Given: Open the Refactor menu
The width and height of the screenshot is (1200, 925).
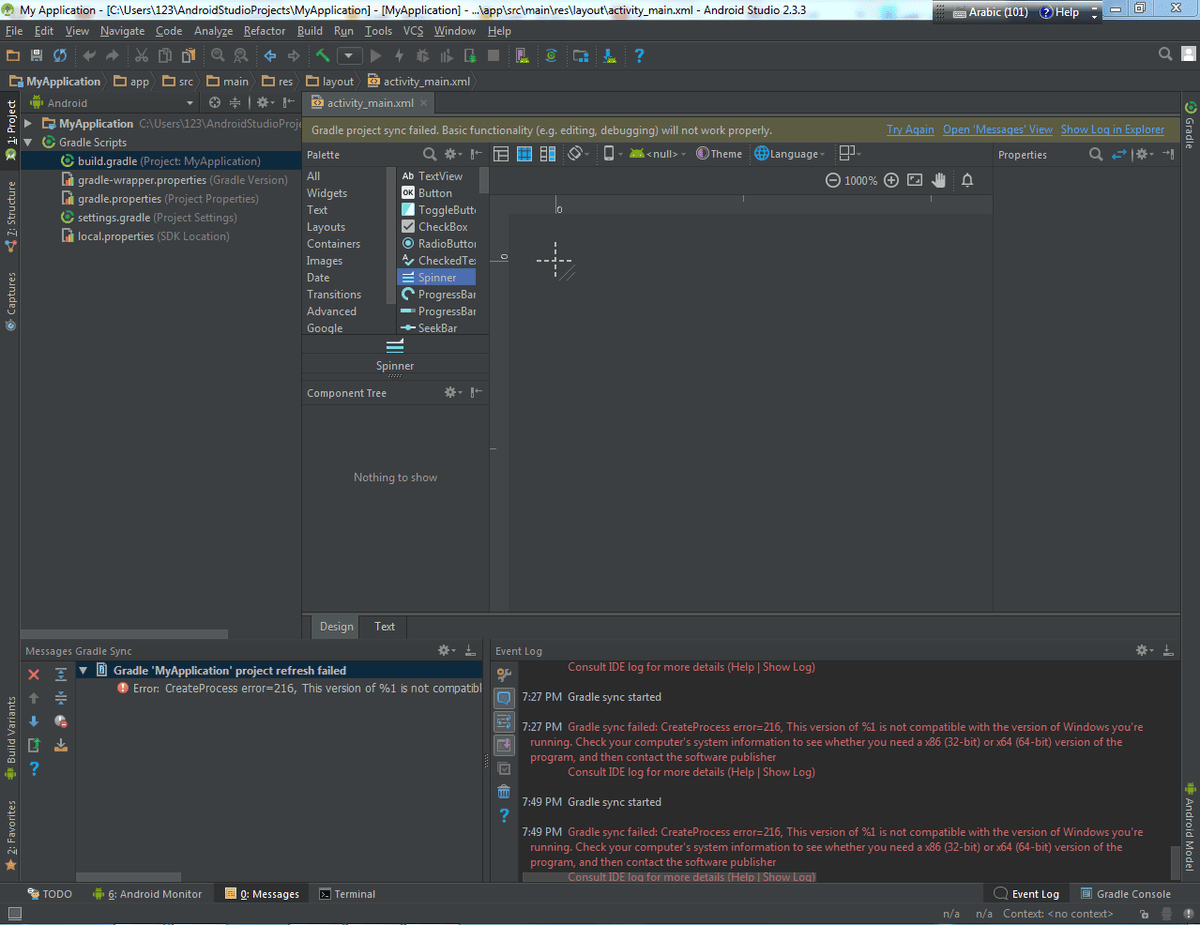Looking at the screenshot, I should (x=264, y=31).
